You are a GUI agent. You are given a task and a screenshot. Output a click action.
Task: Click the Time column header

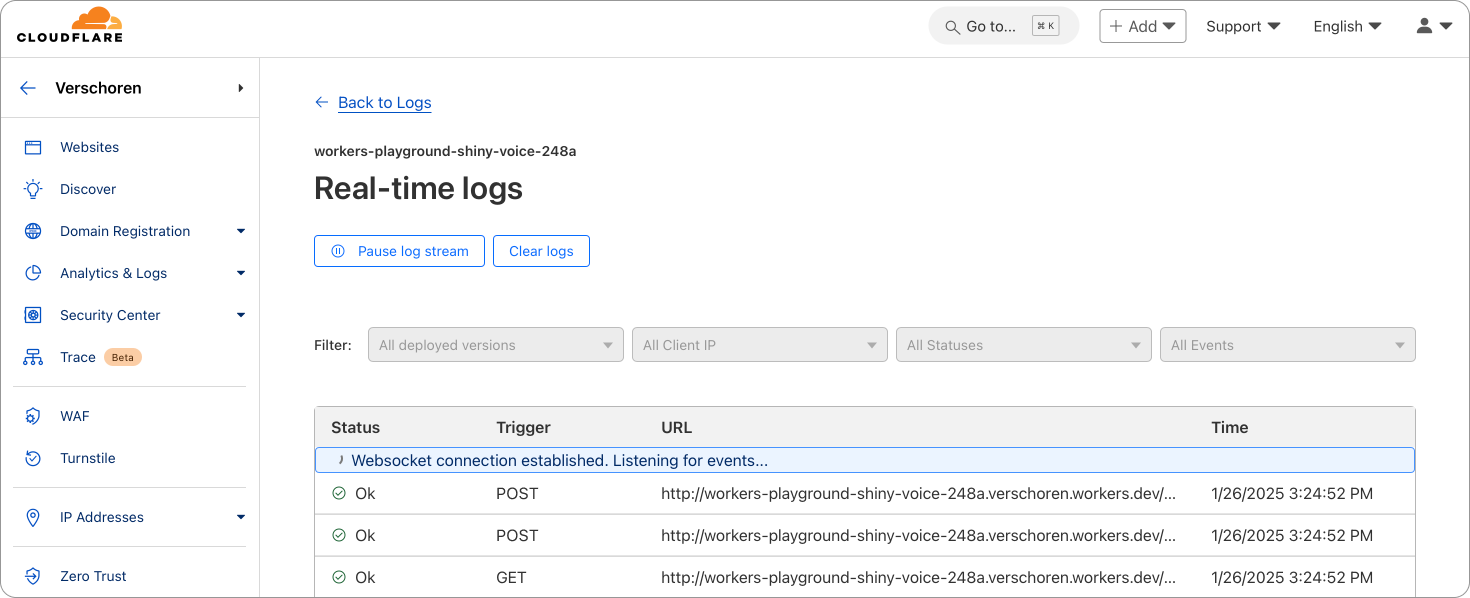click(x=1229, y=427)
